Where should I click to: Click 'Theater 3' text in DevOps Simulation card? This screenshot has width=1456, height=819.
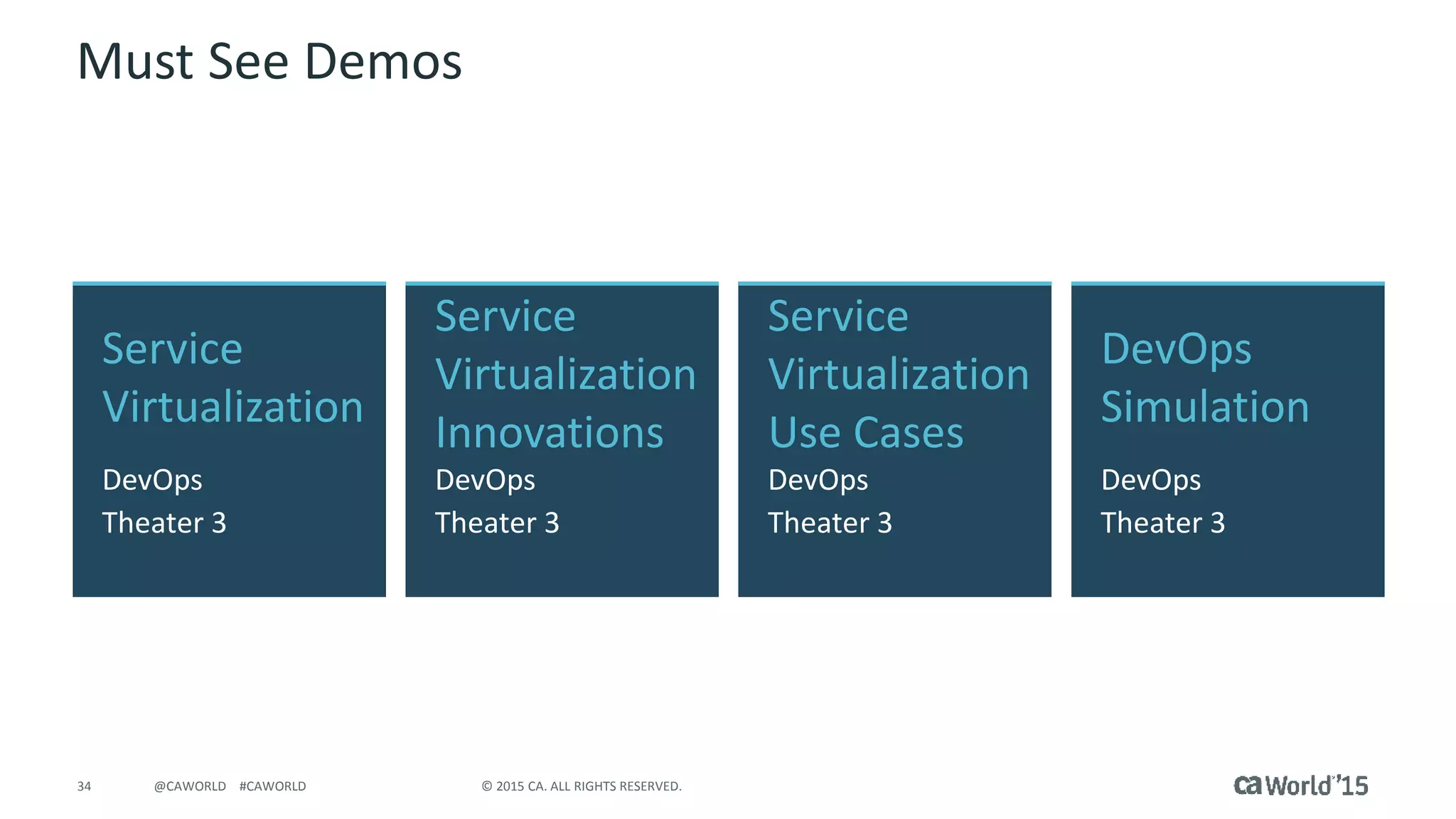[x=1162, y=523]
